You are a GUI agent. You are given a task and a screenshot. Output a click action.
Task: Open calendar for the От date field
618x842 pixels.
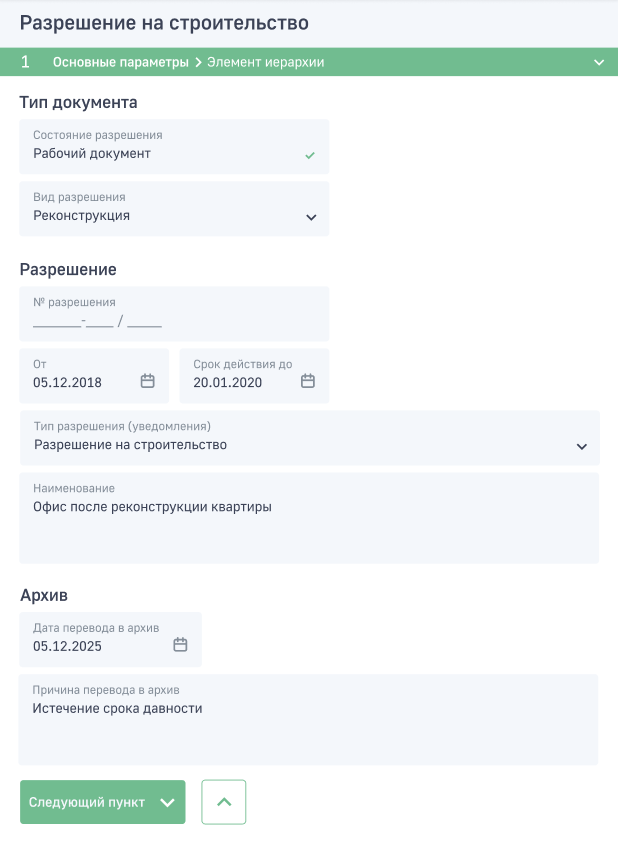click(148, 381)
